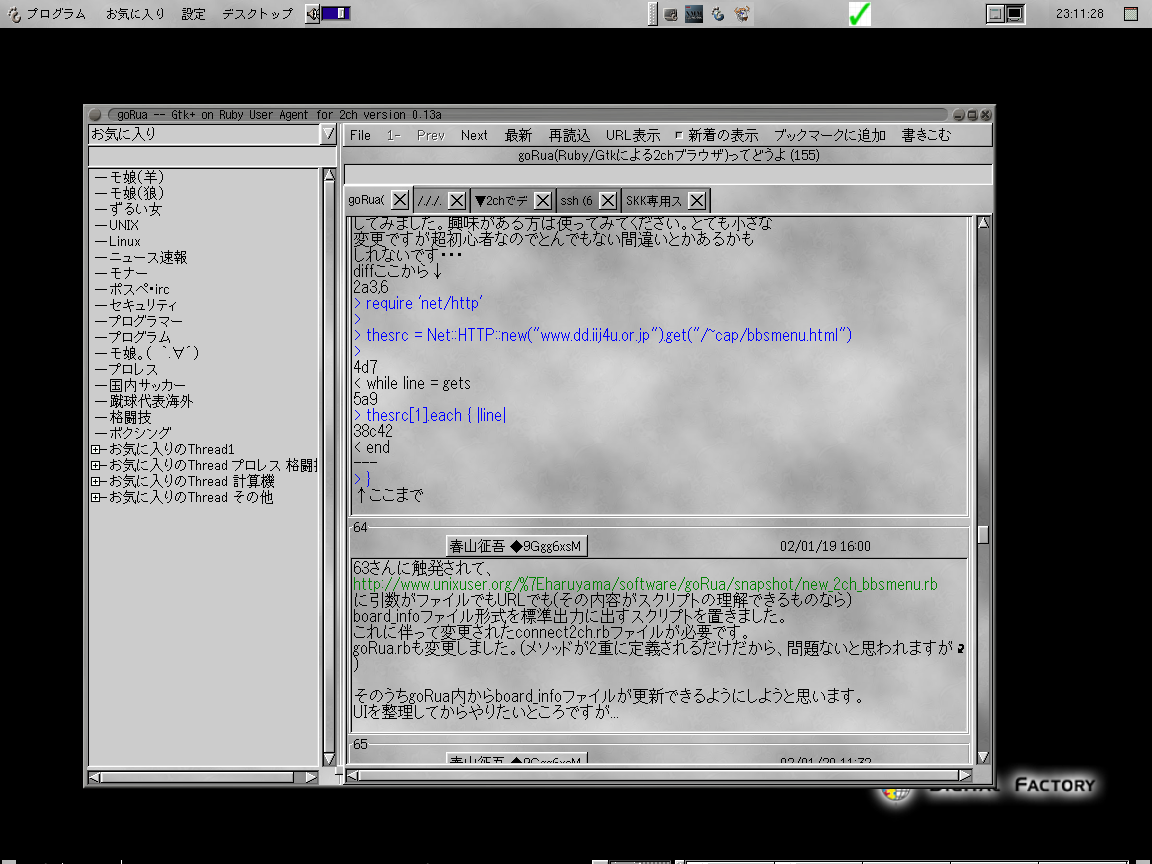The height and width of the screenshot is (864, 1152).
Task: Switch to the goRua( tab
Action: coord(366,200)
